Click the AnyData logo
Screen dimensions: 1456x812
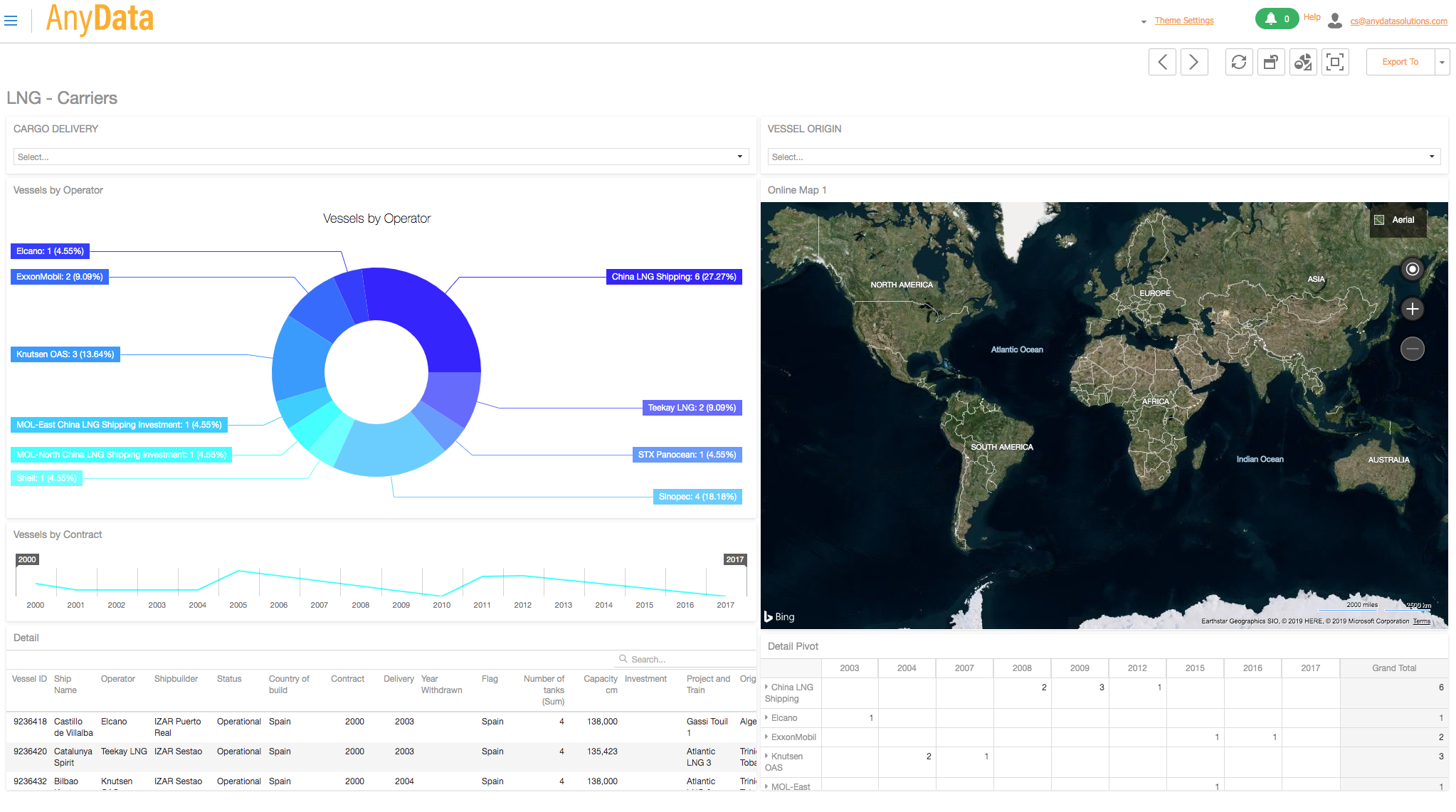[100, 19]
